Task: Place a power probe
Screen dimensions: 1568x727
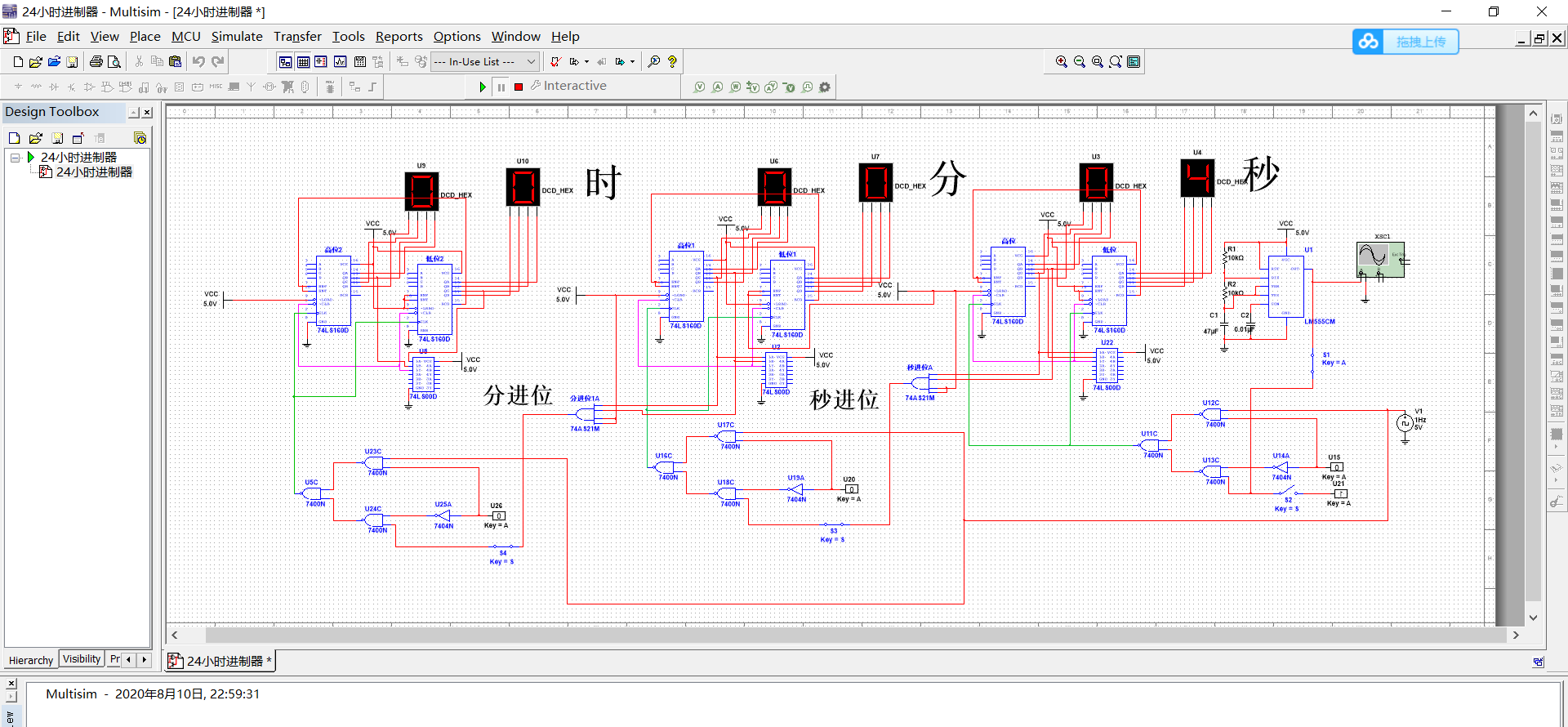Action: point(735,87)
